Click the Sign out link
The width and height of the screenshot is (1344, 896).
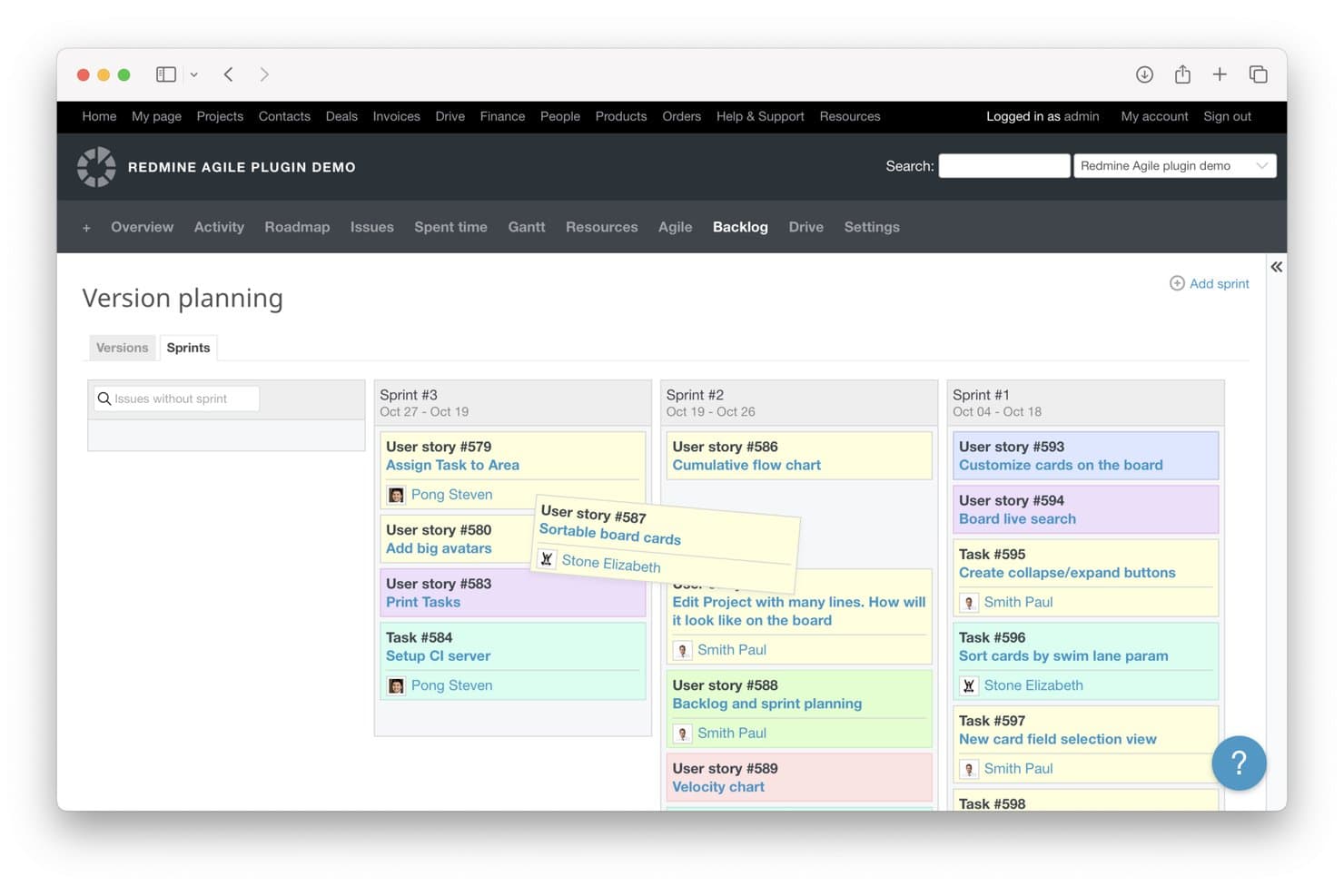1227,116
